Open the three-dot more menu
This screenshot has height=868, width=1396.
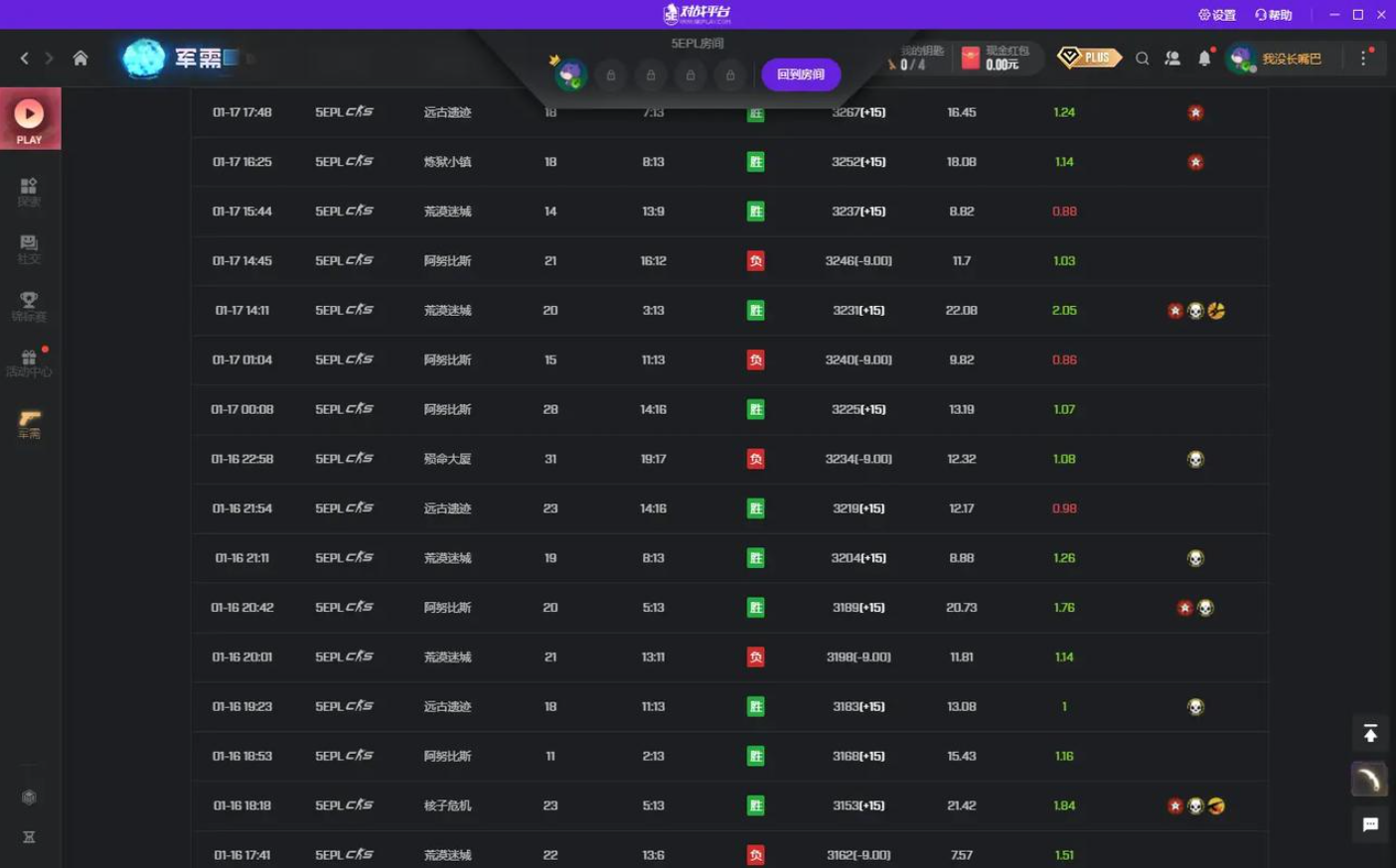pyautogui.click(x=1363, y=59)
